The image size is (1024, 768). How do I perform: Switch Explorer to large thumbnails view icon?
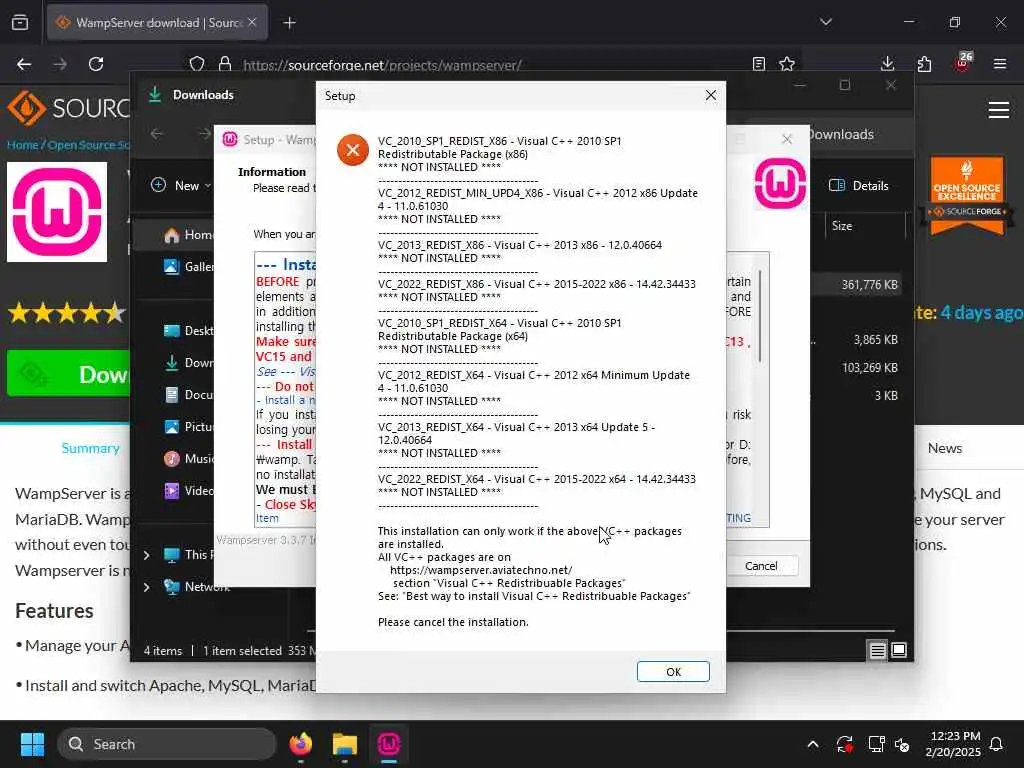(x=899, y=650)
